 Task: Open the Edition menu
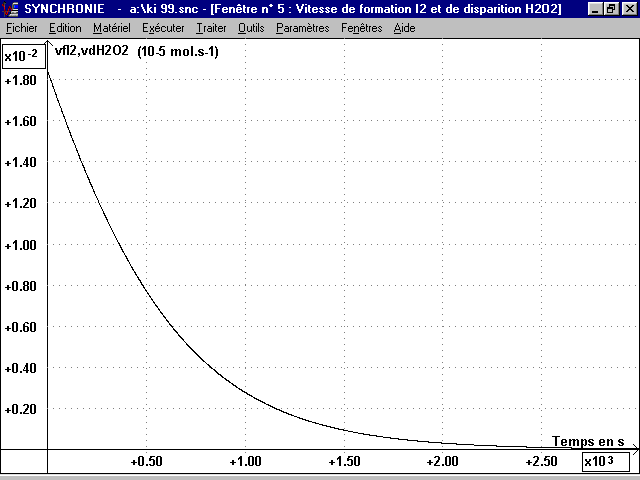[x=65, y=28]
